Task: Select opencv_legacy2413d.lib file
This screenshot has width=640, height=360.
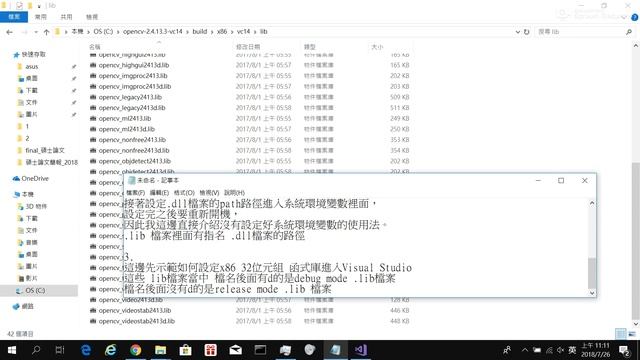Action: click(x=132, y=108)
